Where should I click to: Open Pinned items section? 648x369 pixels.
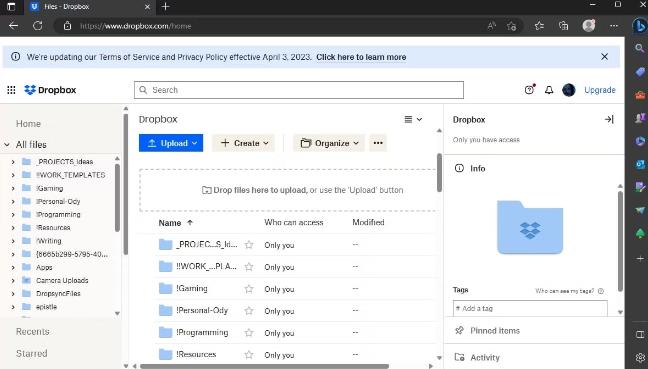495,331
